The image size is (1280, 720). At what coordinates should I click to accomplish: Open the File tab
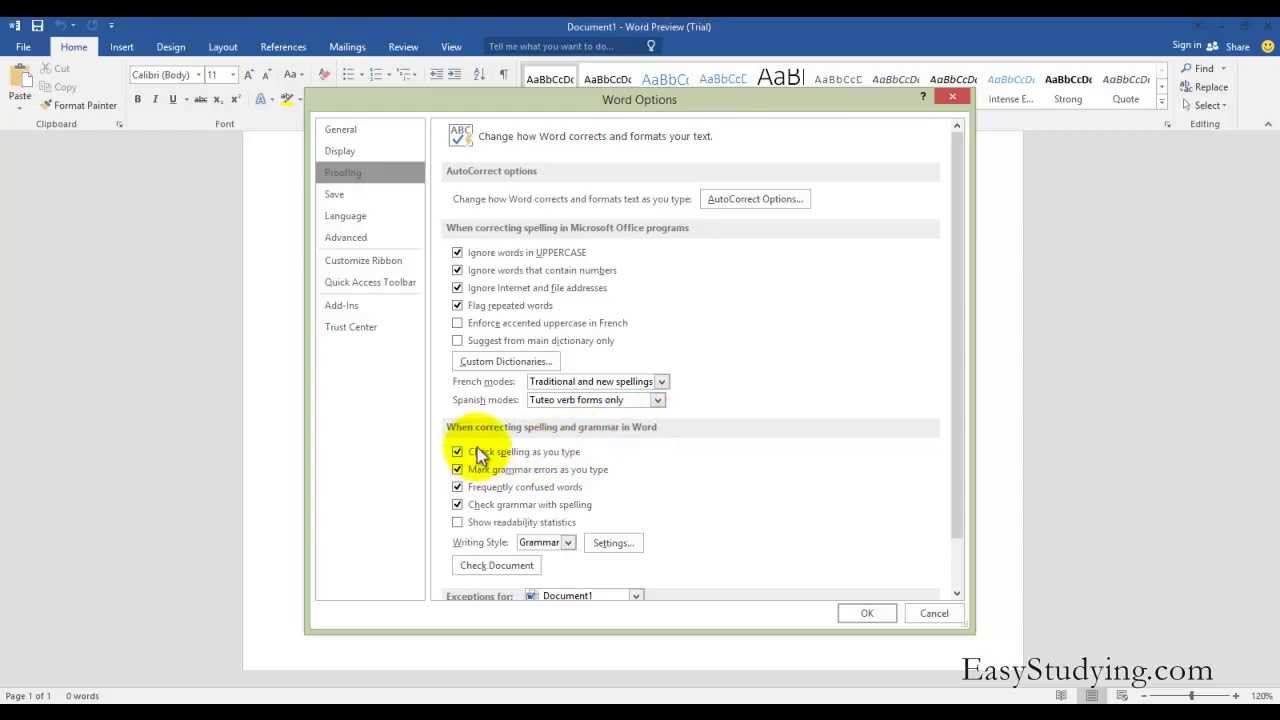pyautogui.click(x=23, y=46)
